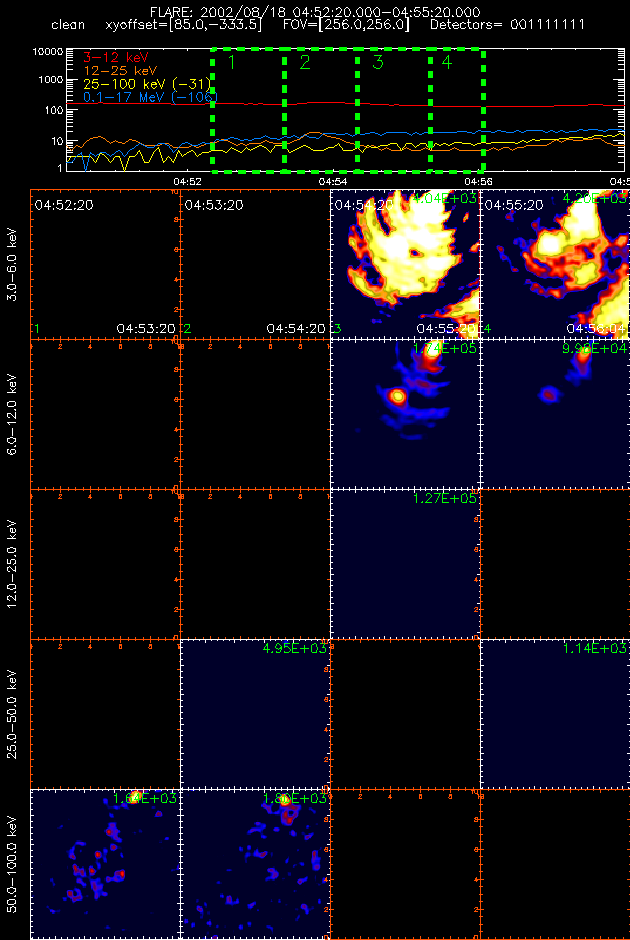This screenshot has width=630, height=940.
Task: Click the red 3-12 keV legend entry
Action: [114, 58]
